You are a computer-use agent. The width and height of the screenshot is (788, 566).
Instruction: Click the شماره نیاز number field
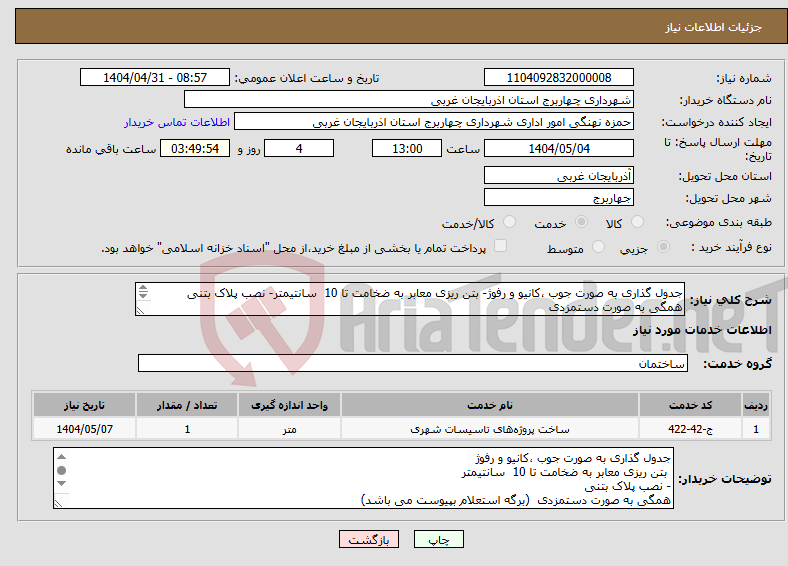559,77
